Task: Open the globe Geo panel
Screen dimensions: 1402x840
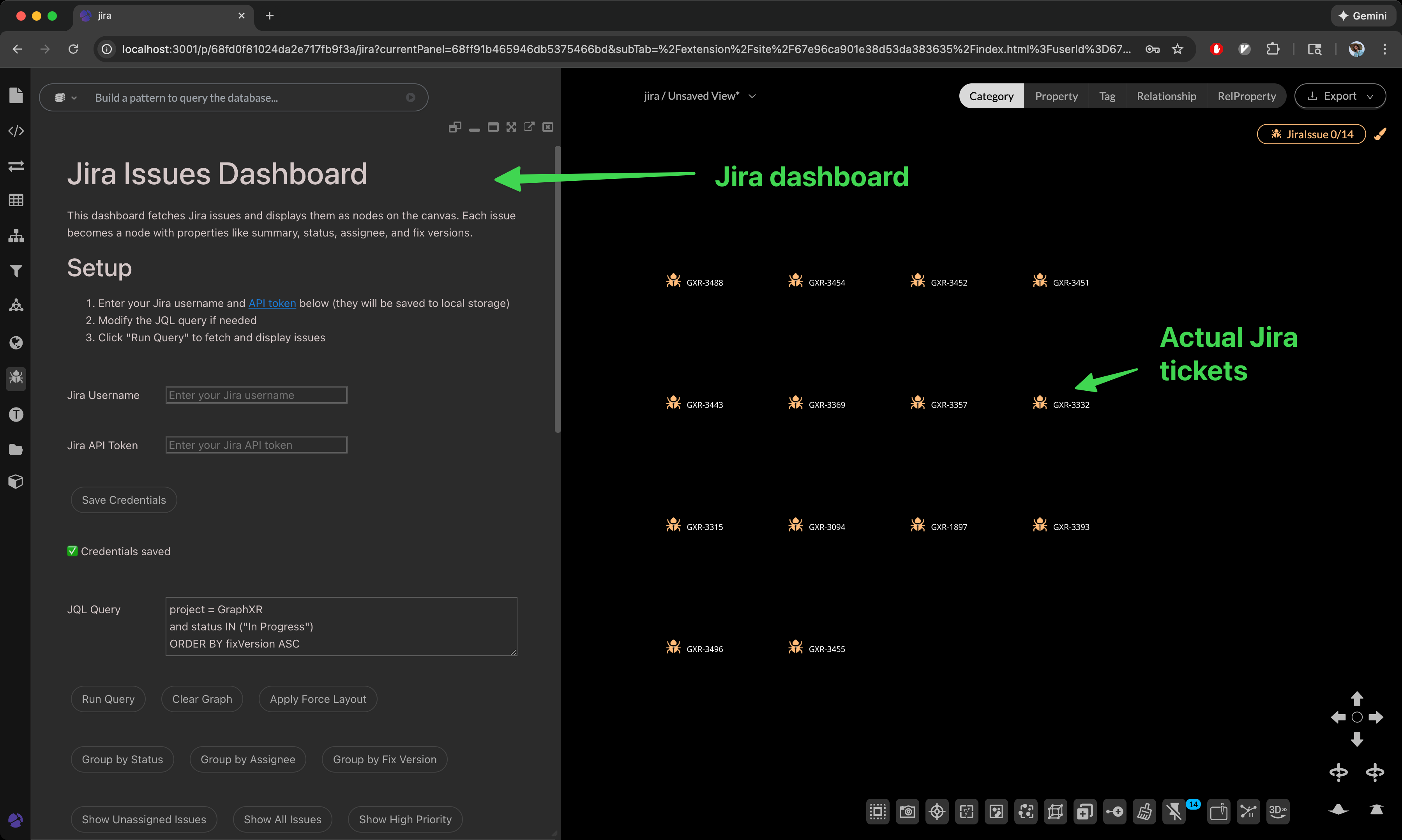Action: (16, 342)
